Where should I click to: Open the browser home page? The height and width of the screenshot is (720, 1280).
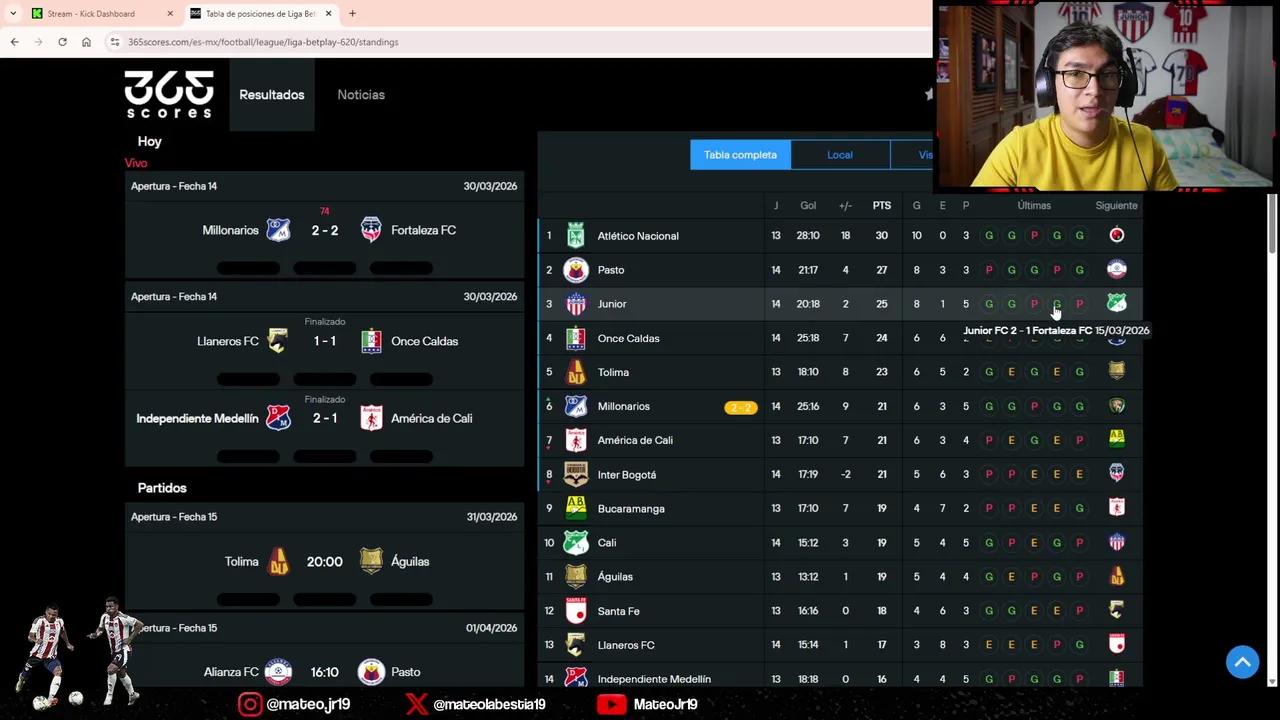pyautogui.click(x=86, y=42)
